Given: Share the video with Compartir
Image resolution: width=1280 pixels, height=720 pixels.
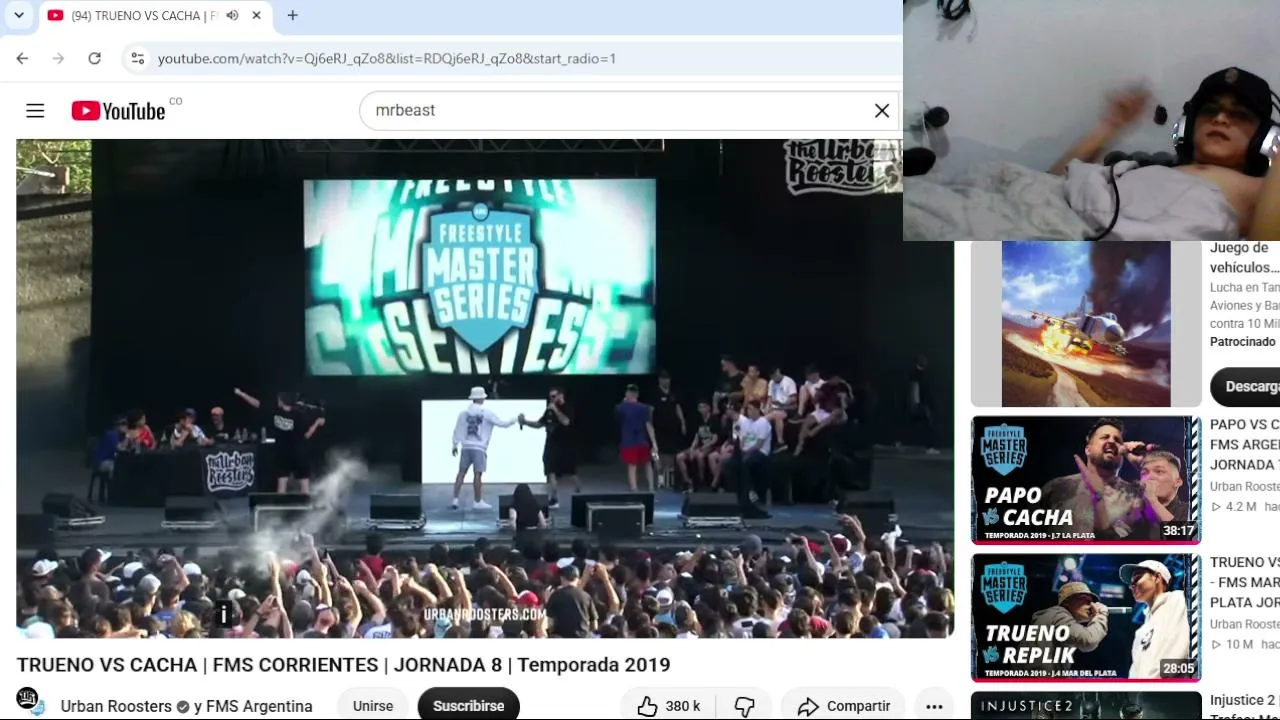Looking at the screenshot, I should [843, 706].
